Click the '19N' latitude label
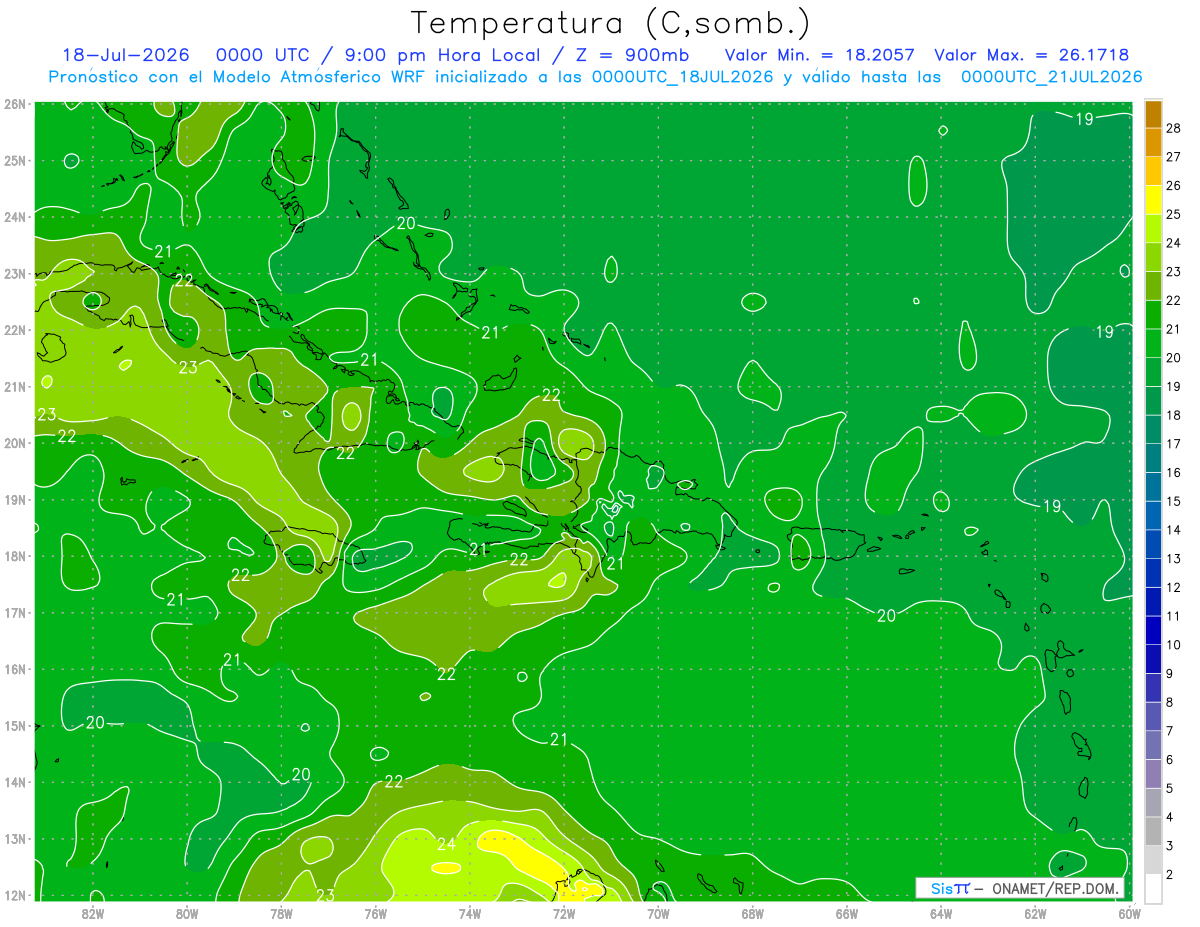The image size is (1200, 927). 15,499
